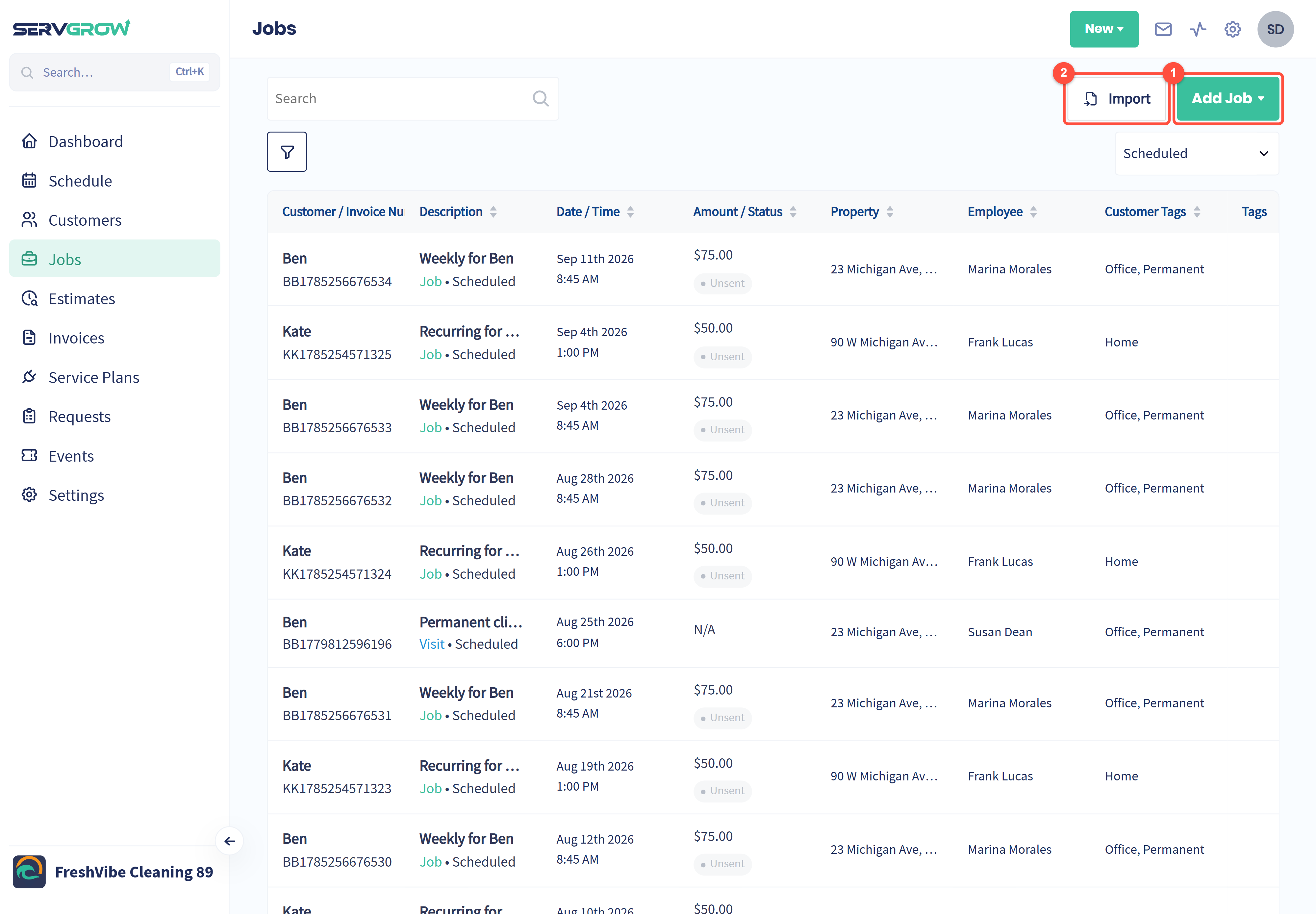Screen dimensions: 1316x914
Task: Open the Visit link for Ben's Permanent job
Action: (x=431, y=644)
